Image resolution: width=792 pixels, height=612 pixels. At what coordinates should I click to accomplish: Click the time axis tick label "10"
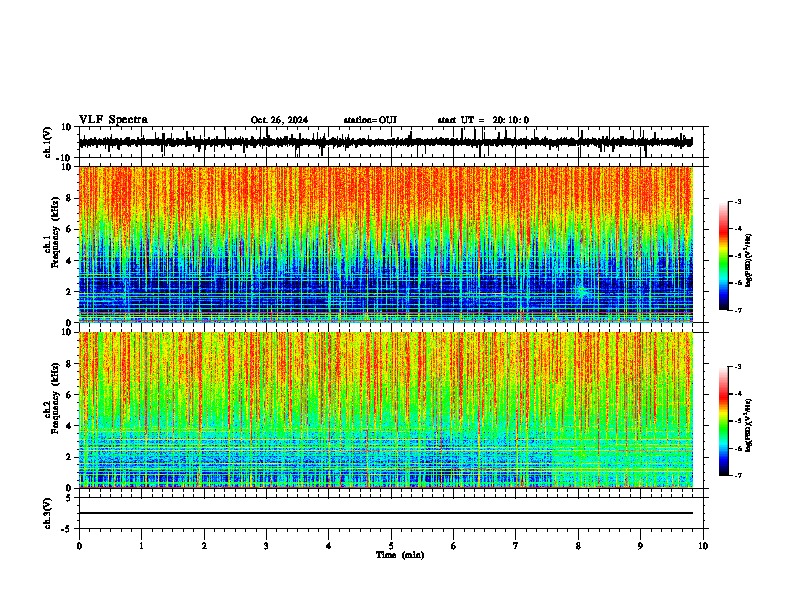tap(703, 546)
